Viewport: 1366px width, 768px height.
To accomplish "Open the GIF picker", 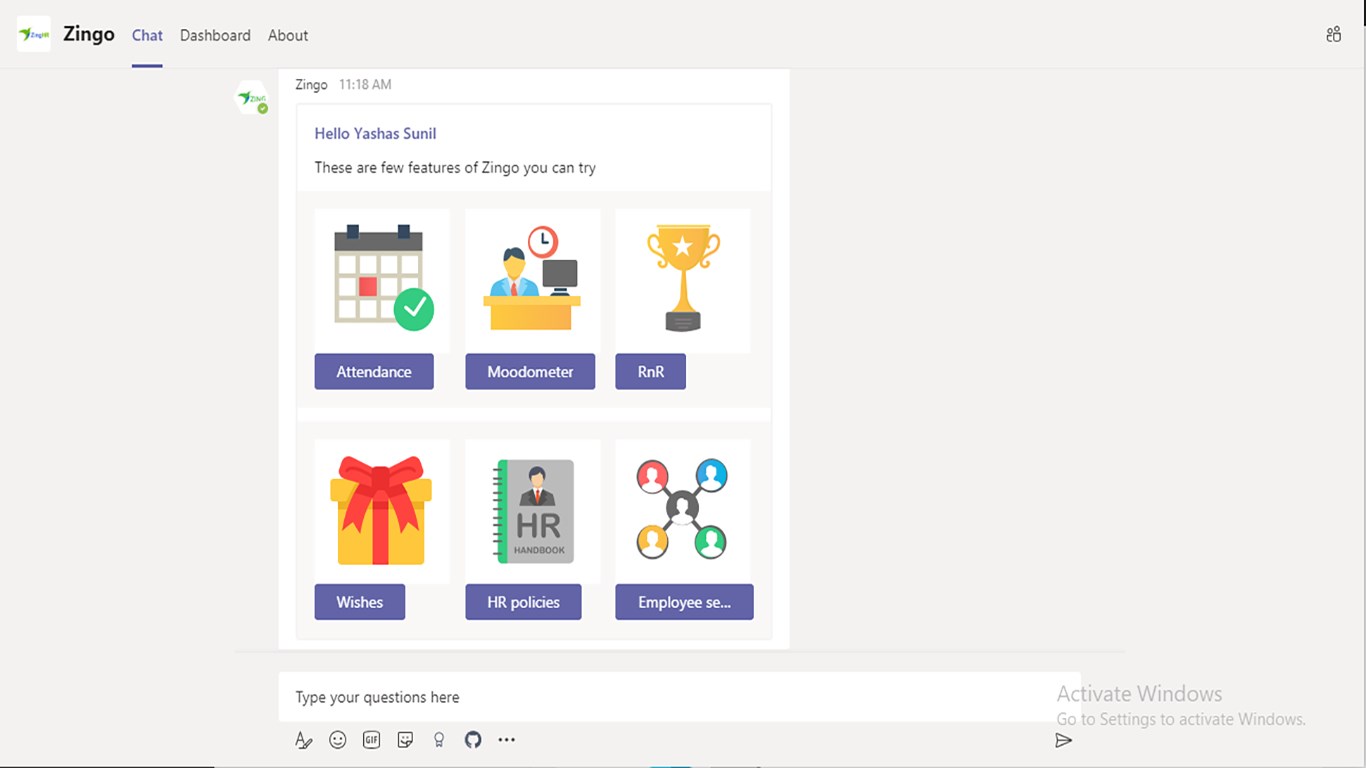I will [x=371, y=740].
